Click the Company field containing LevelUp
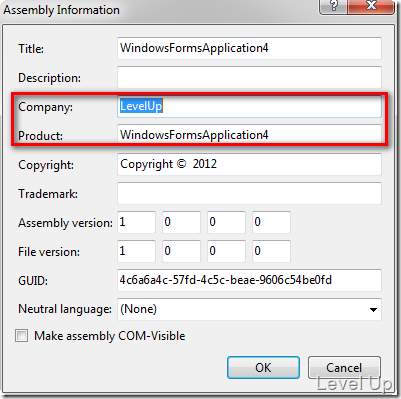Viewport: 401px width, 399px height. 249,106
